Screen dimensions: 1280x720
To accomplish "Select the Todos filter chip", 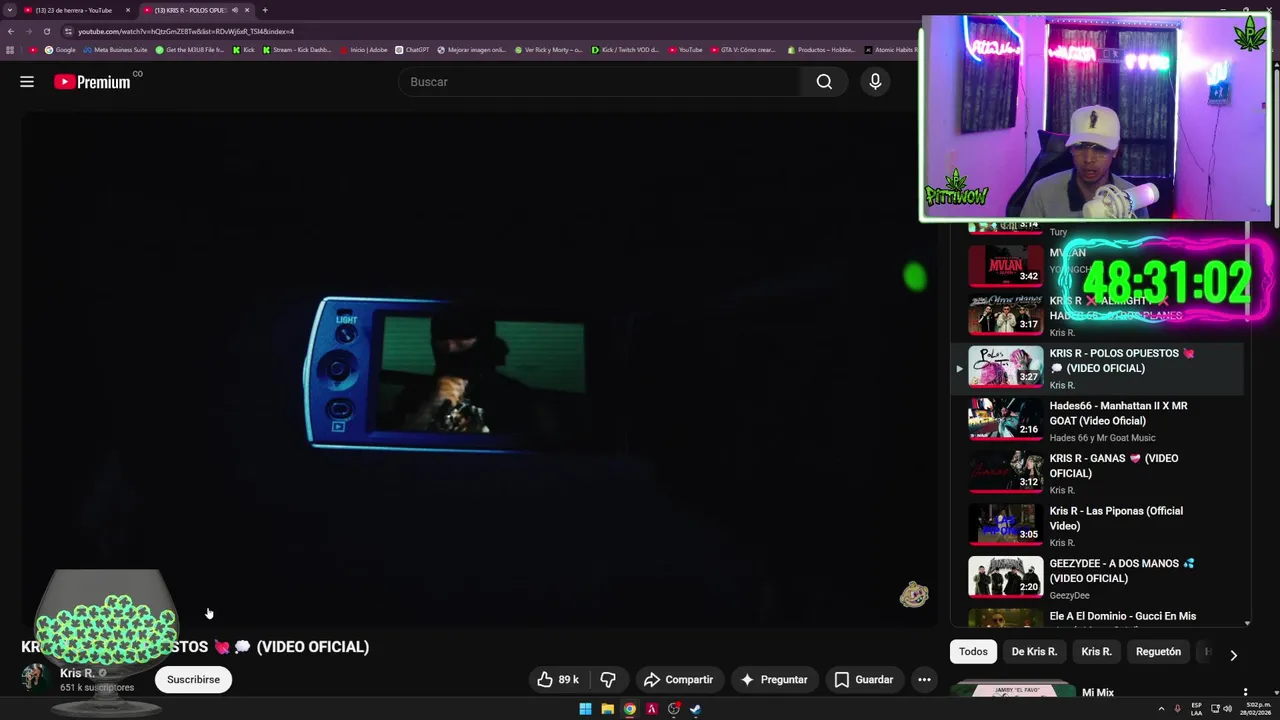I will (x=973, y=652).
